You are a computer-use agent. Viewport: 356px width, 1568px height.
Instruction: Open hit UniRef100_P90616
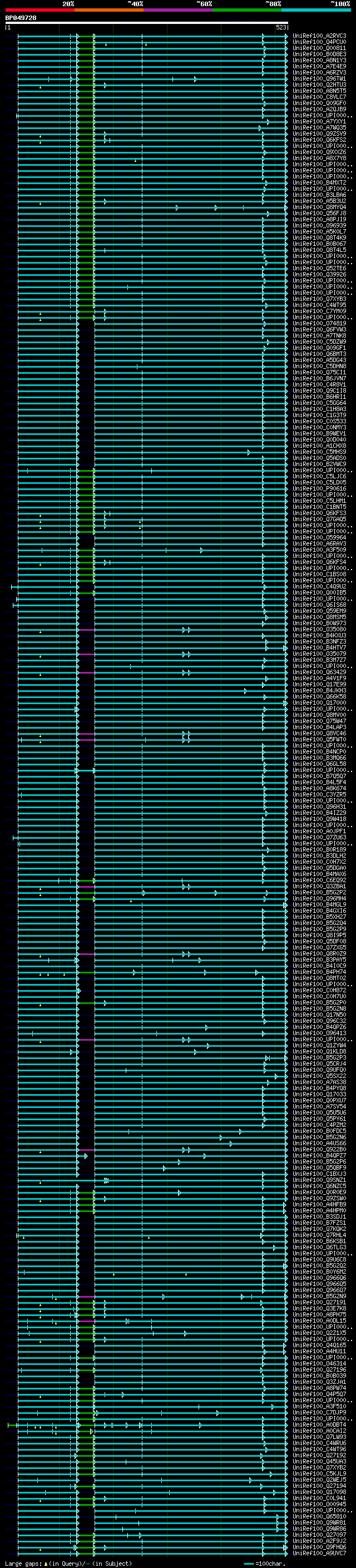click(x=319, y=489)
